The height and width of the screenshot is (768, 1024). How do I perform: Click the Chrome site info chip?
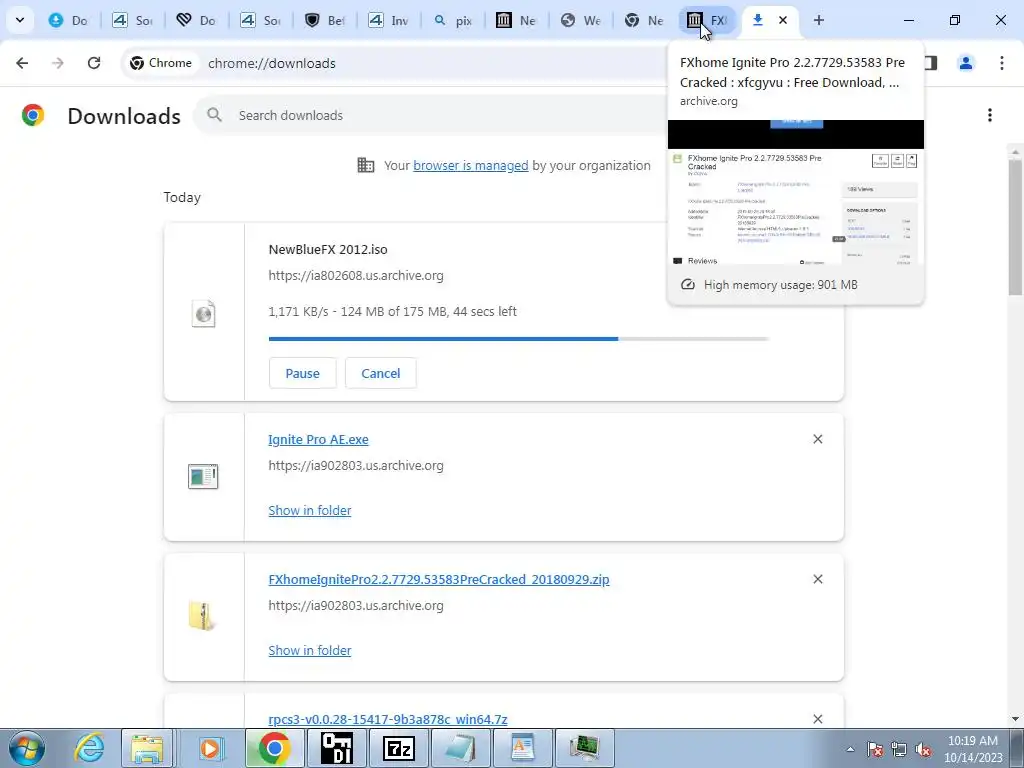pyautogui.click(x=161, y=63)
